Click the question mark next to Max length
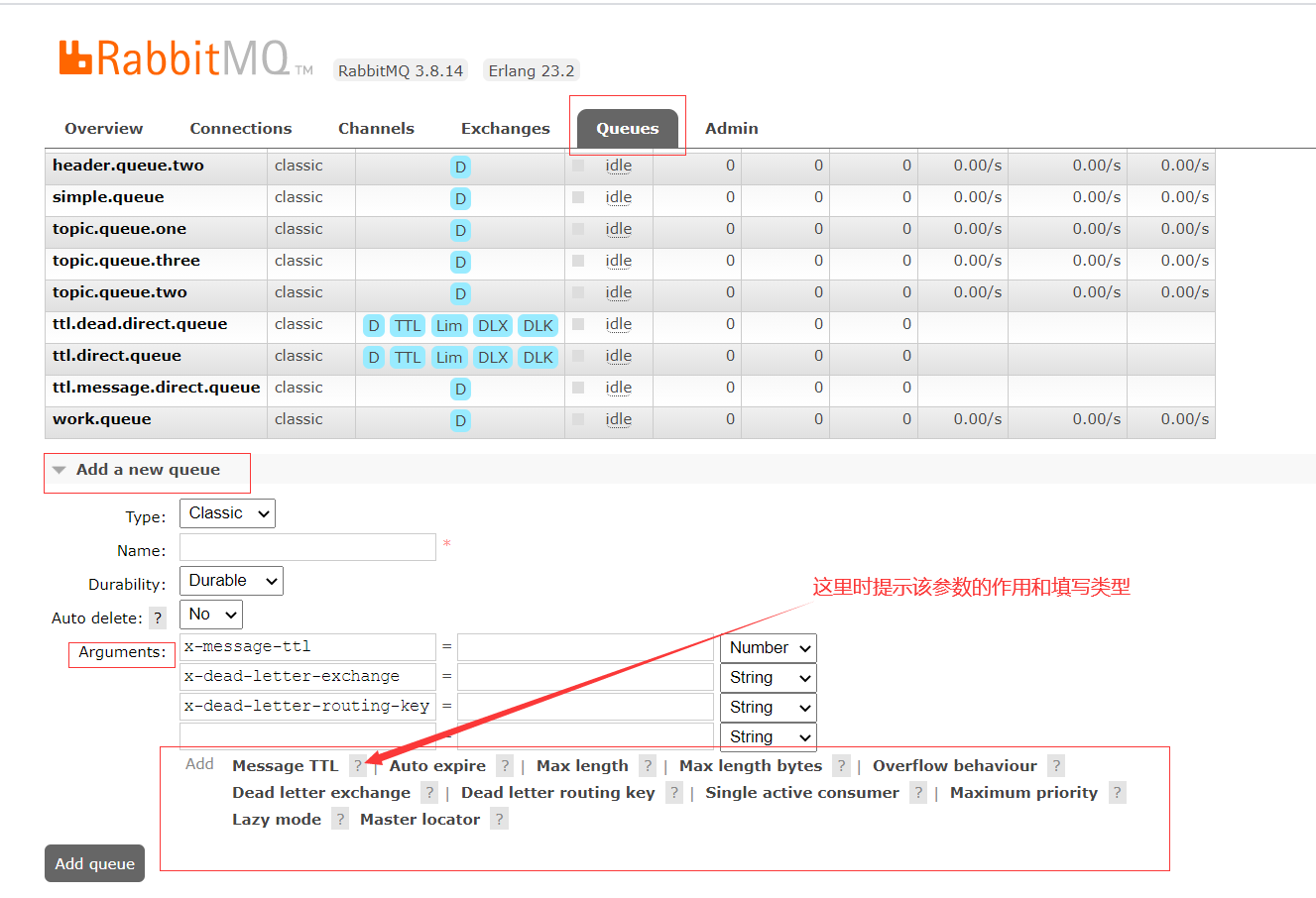The width and height of the screenshot is (1316, 898). pos(648,766)
